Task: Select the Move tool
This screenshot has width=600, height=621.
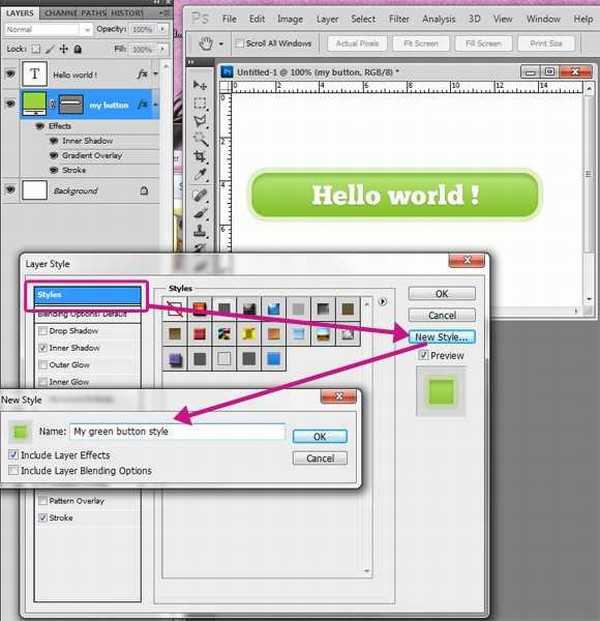Action: tap(201, 85)
